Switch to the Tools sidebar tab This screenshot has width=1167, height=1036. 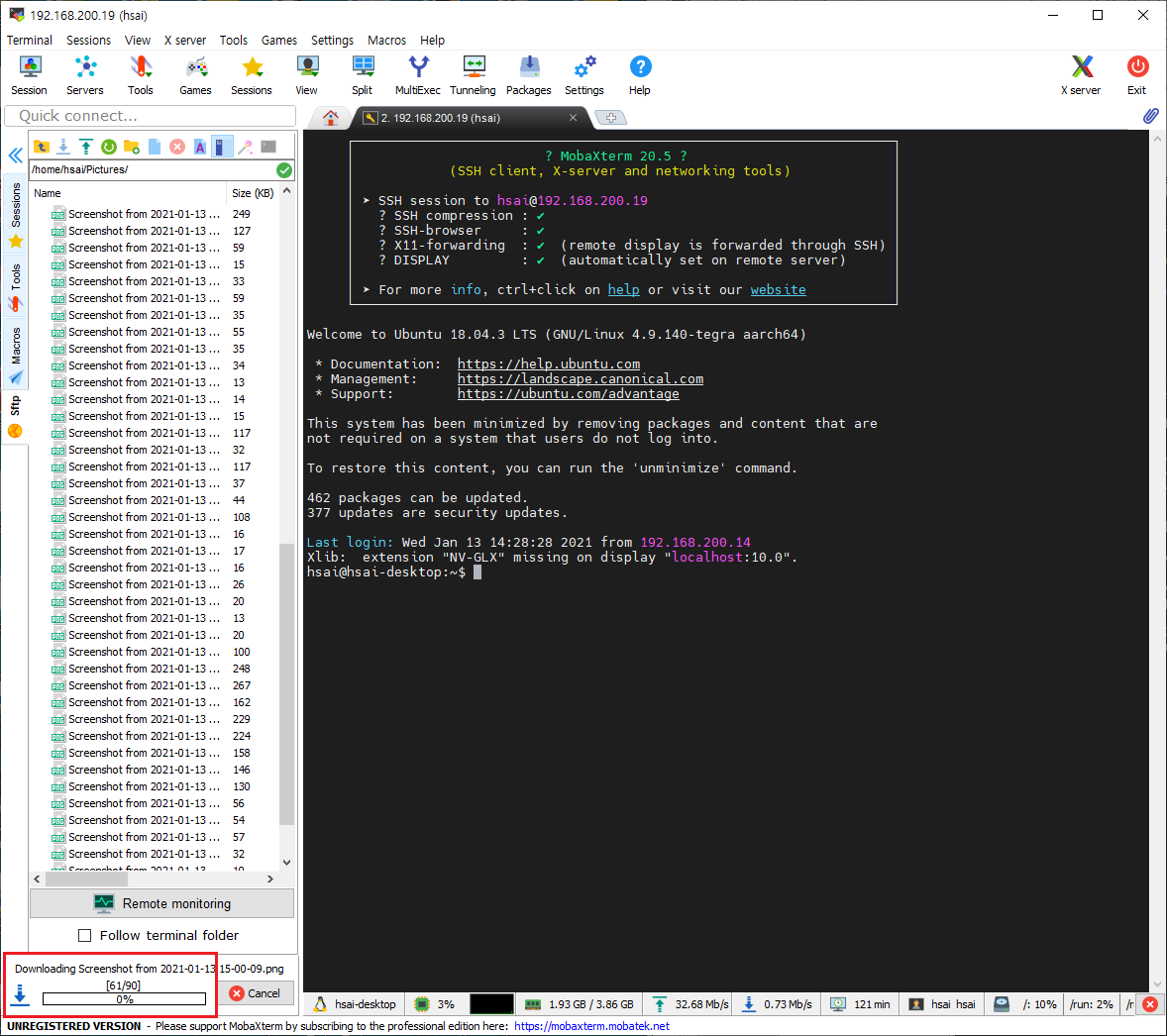(x=16, y=287)
